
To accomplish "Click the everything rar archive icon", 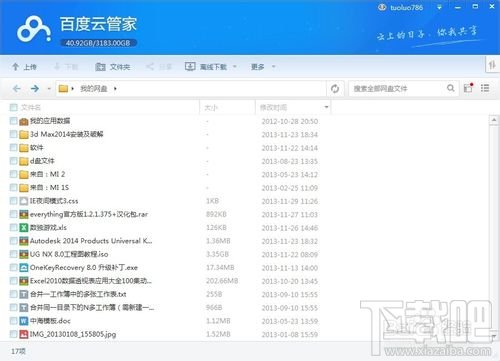I will click(24, 214).
